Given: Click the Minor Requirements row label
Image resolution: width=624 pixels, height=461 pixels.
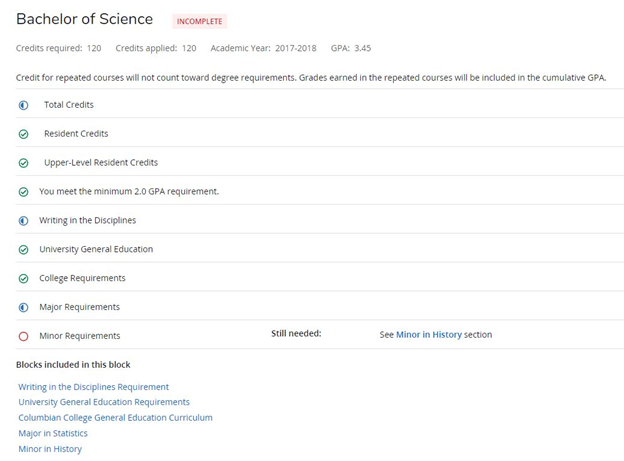Looking at the screenshot, I should click(x=80, y=336).
